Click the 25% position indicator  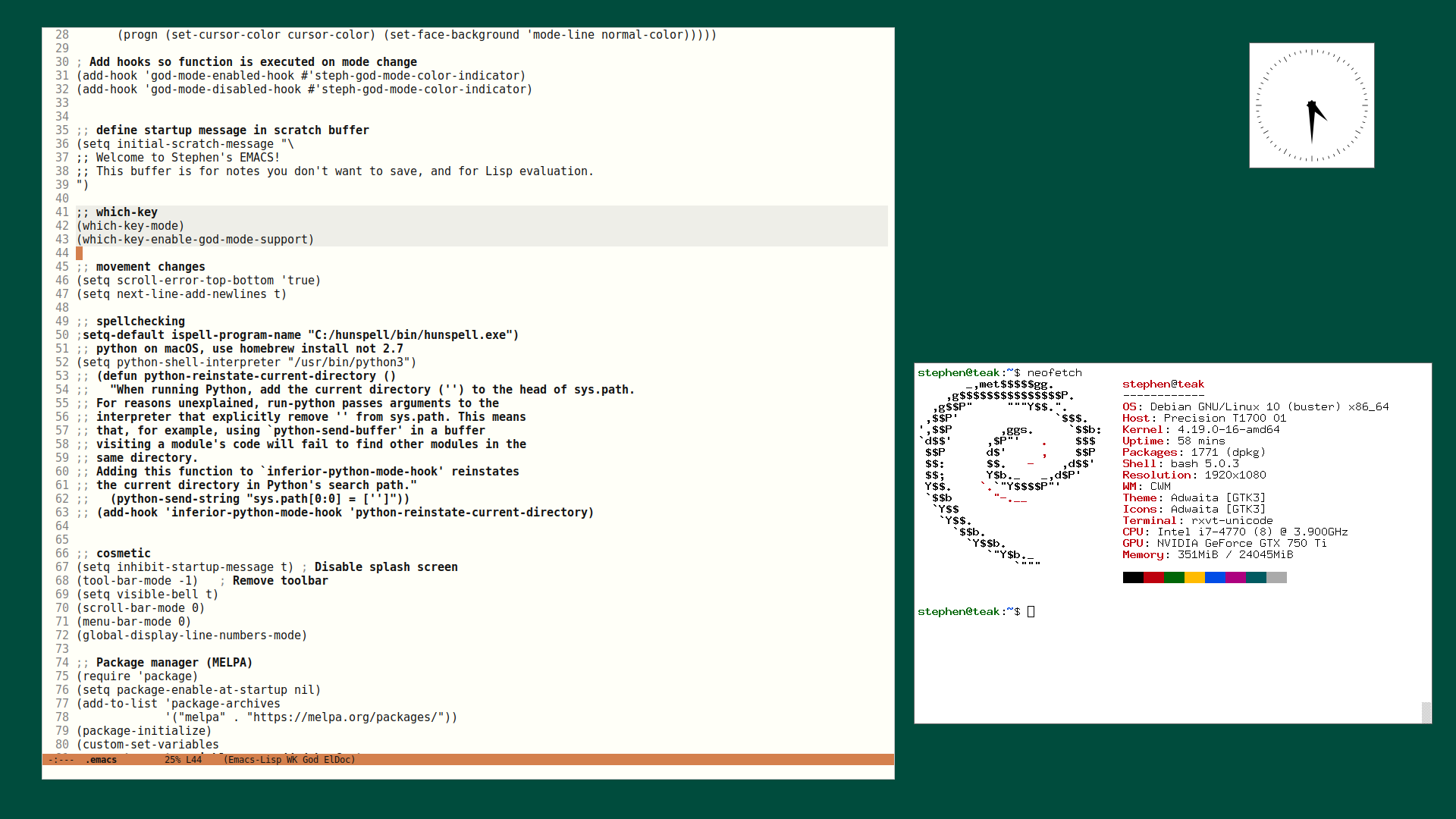click(x=172, y=760)
